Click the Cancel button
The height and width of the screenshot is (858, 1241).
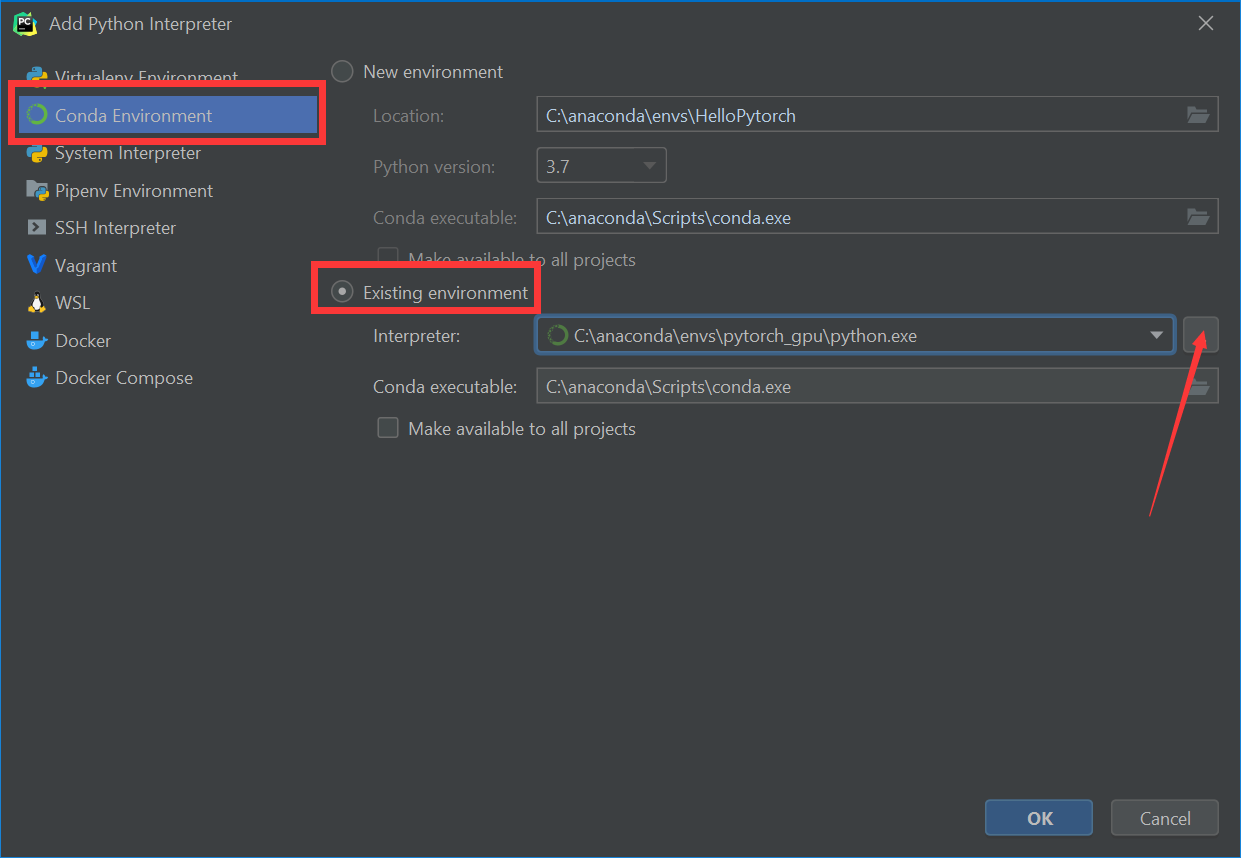tap(1165, 818)
